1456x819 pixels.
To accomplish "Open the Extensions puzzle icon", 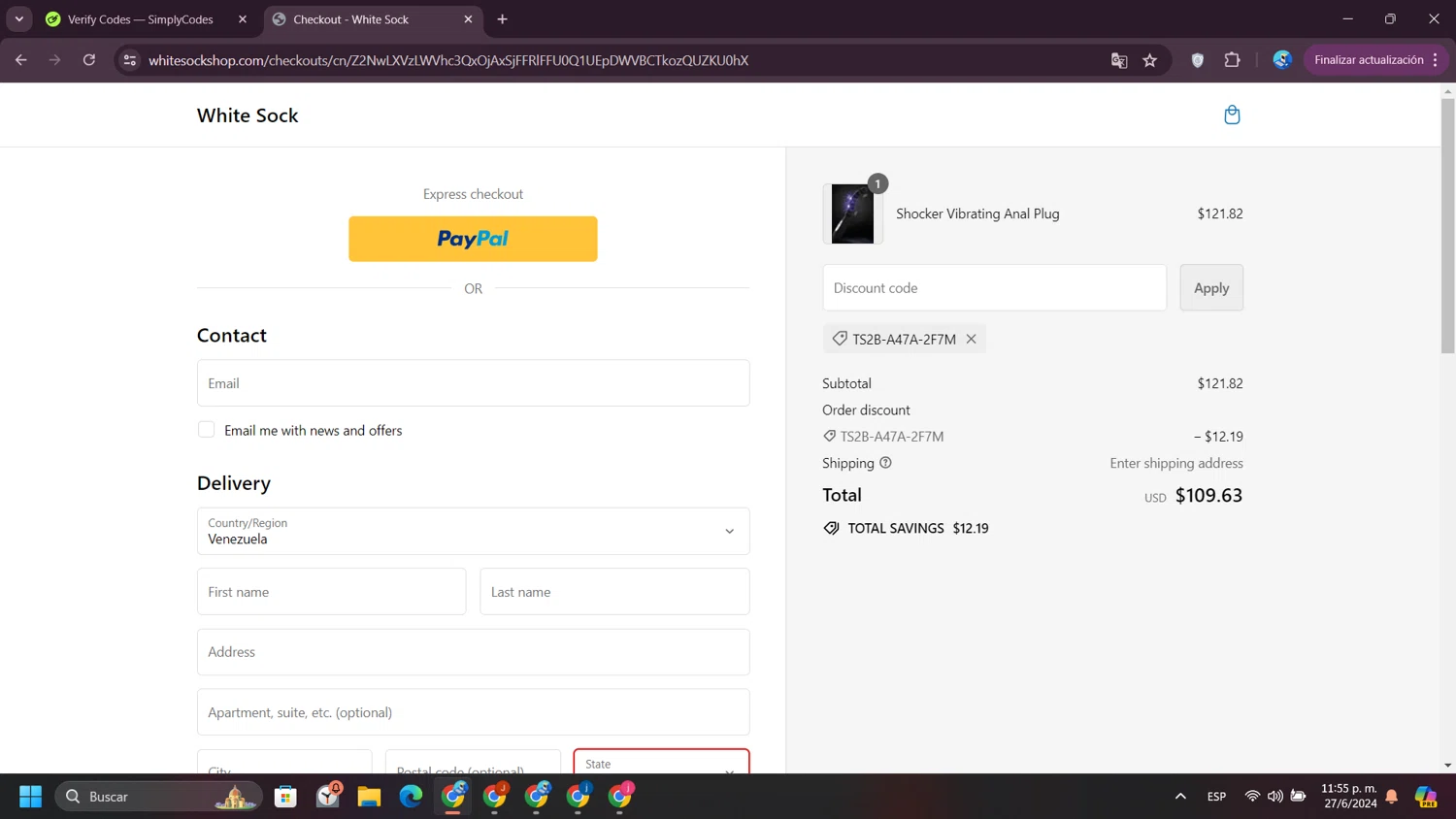I will click(1232, 60).
